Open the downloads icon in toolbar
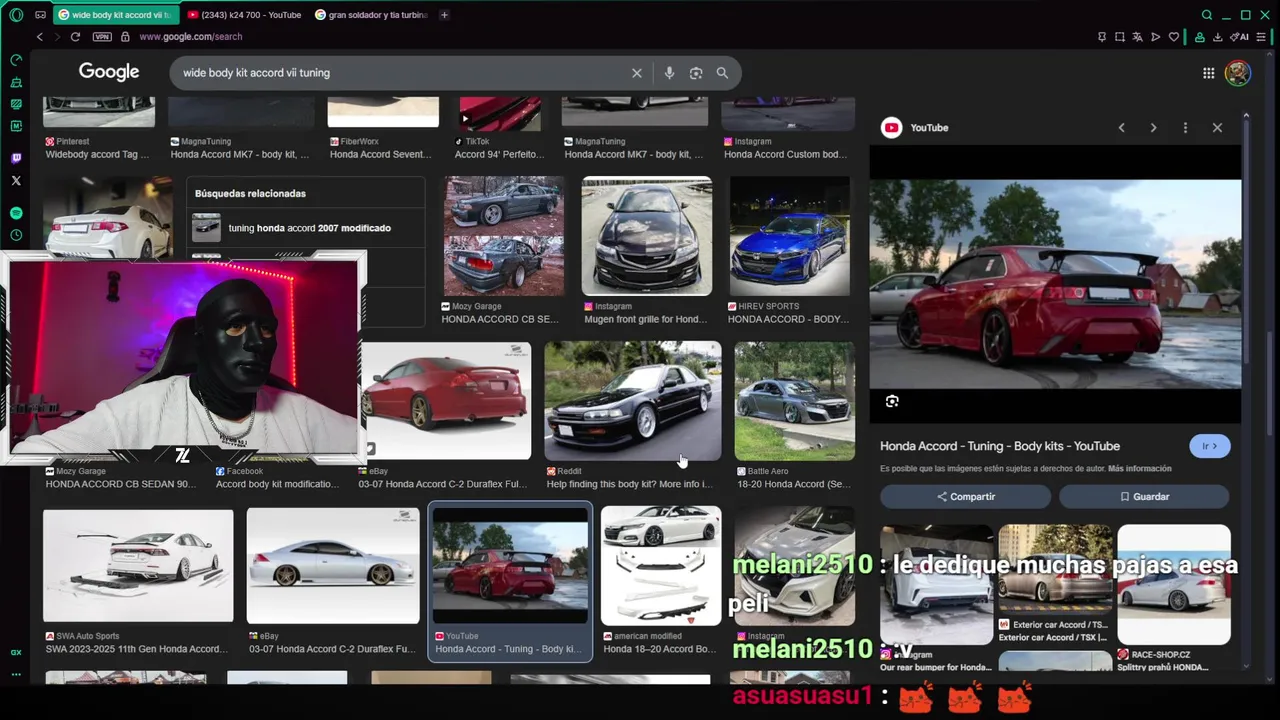The height and width of the screenshot is (720, 1280). pyautogui.click(x=1217, y=37)
